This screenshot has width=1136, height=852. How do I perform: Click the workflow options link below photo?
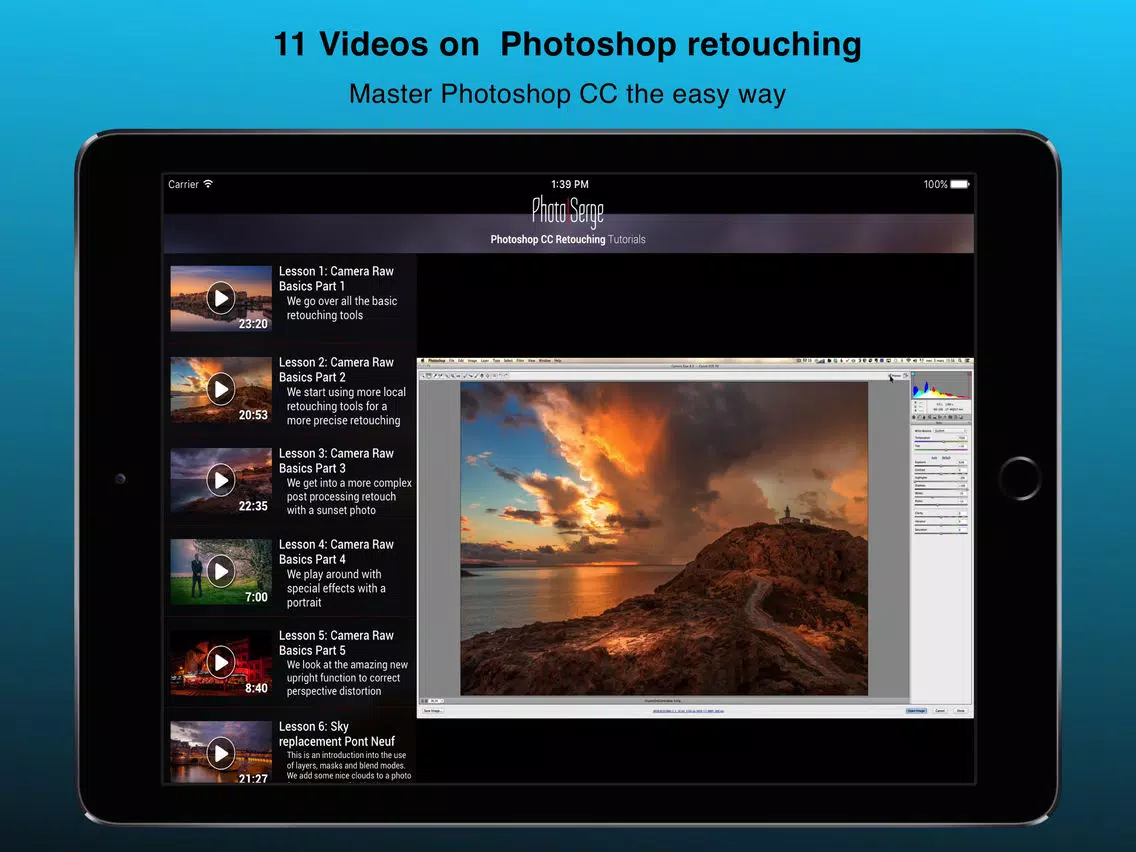[688, 711]
